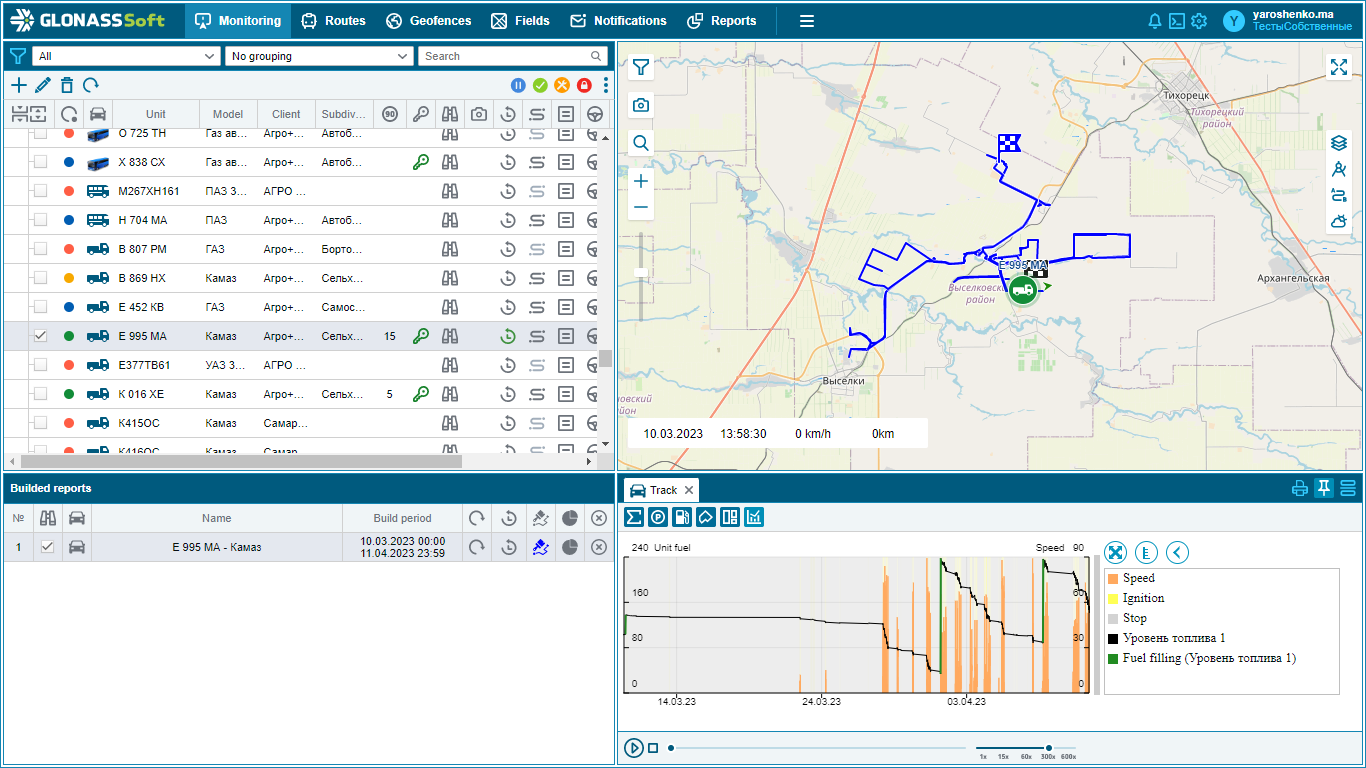Toggle Speed series in chart legend
Screen dimensions: 1366x768
[x=1131, y=578]
